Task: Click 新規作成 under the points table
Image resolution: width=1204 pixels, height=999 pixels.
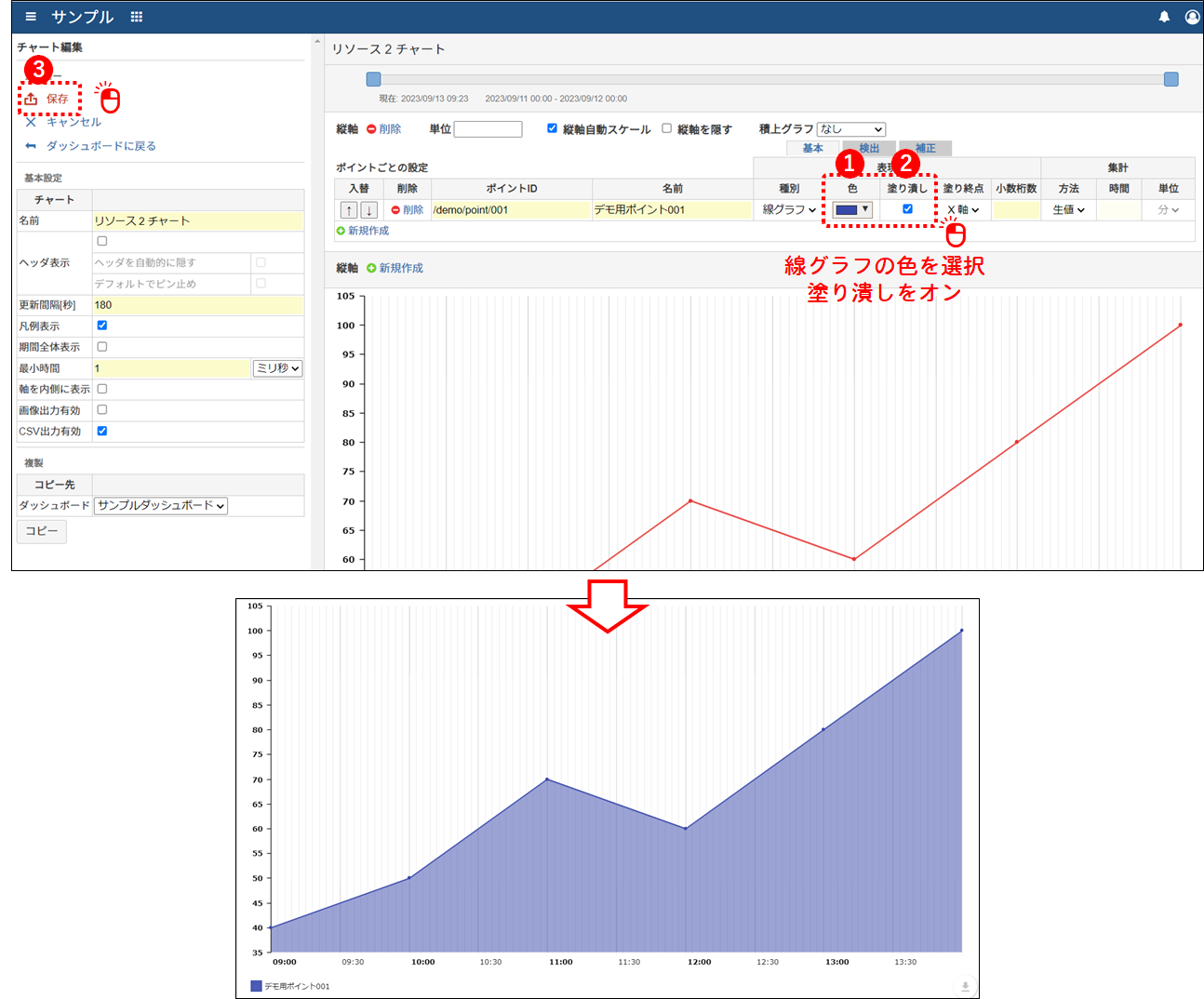Action: coord(368,231)
